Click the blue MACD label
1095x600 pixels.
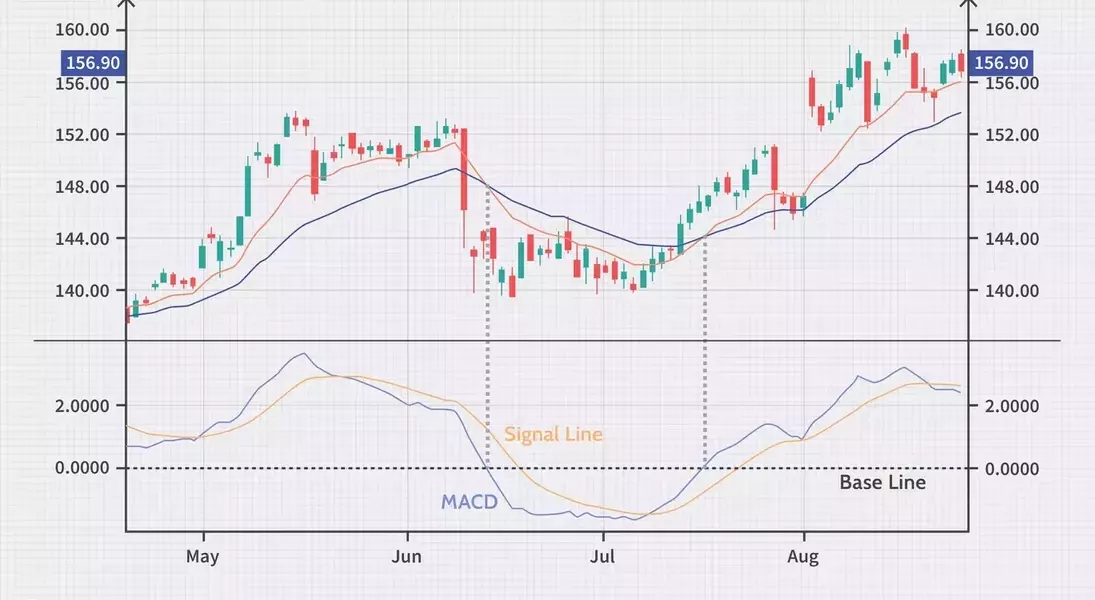pyautogui.click(x=469, y=502)
